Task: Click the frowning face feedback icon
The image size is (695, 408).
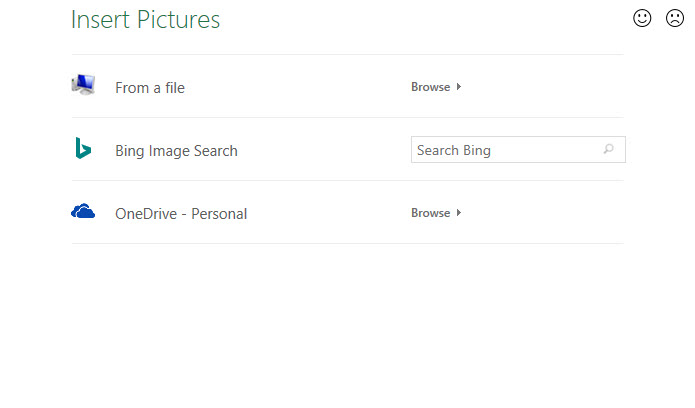Action: (675, 18)
